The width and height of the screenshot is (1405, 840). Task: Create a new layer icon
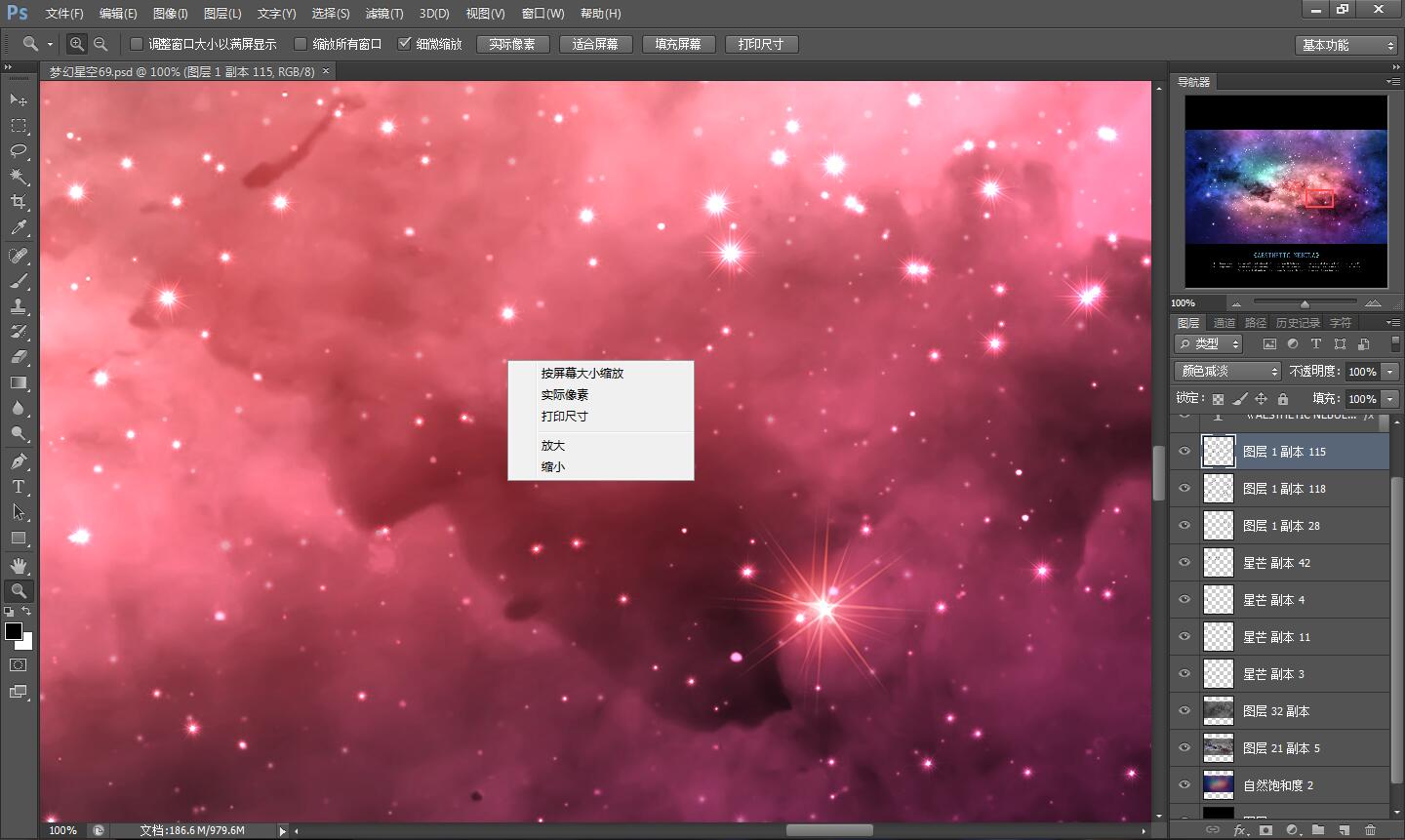[1345, 830]
